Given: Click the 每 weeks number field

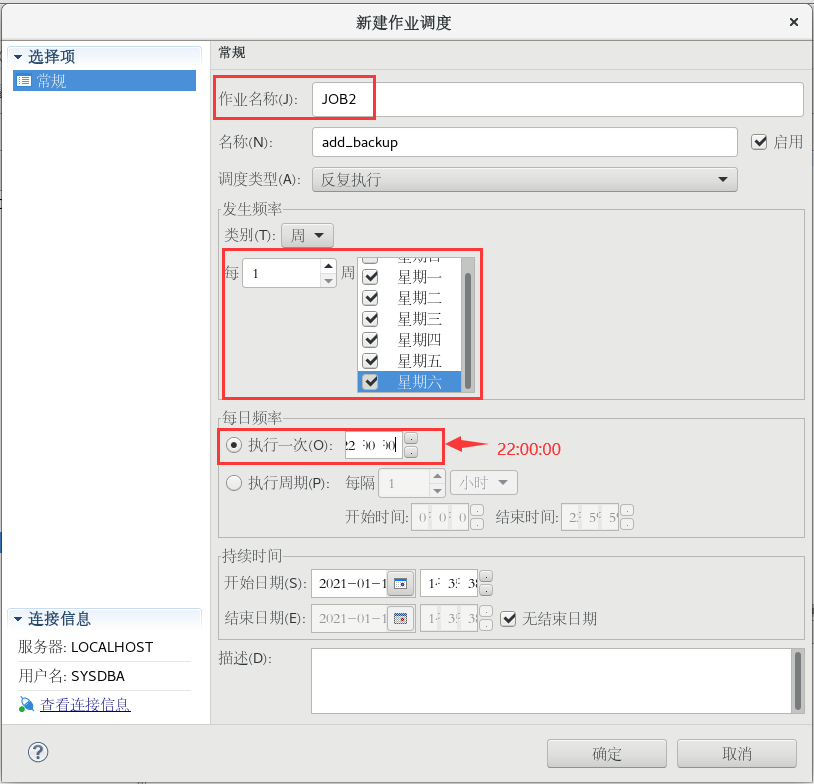Looking at the screenshot, I should point(281,273).
